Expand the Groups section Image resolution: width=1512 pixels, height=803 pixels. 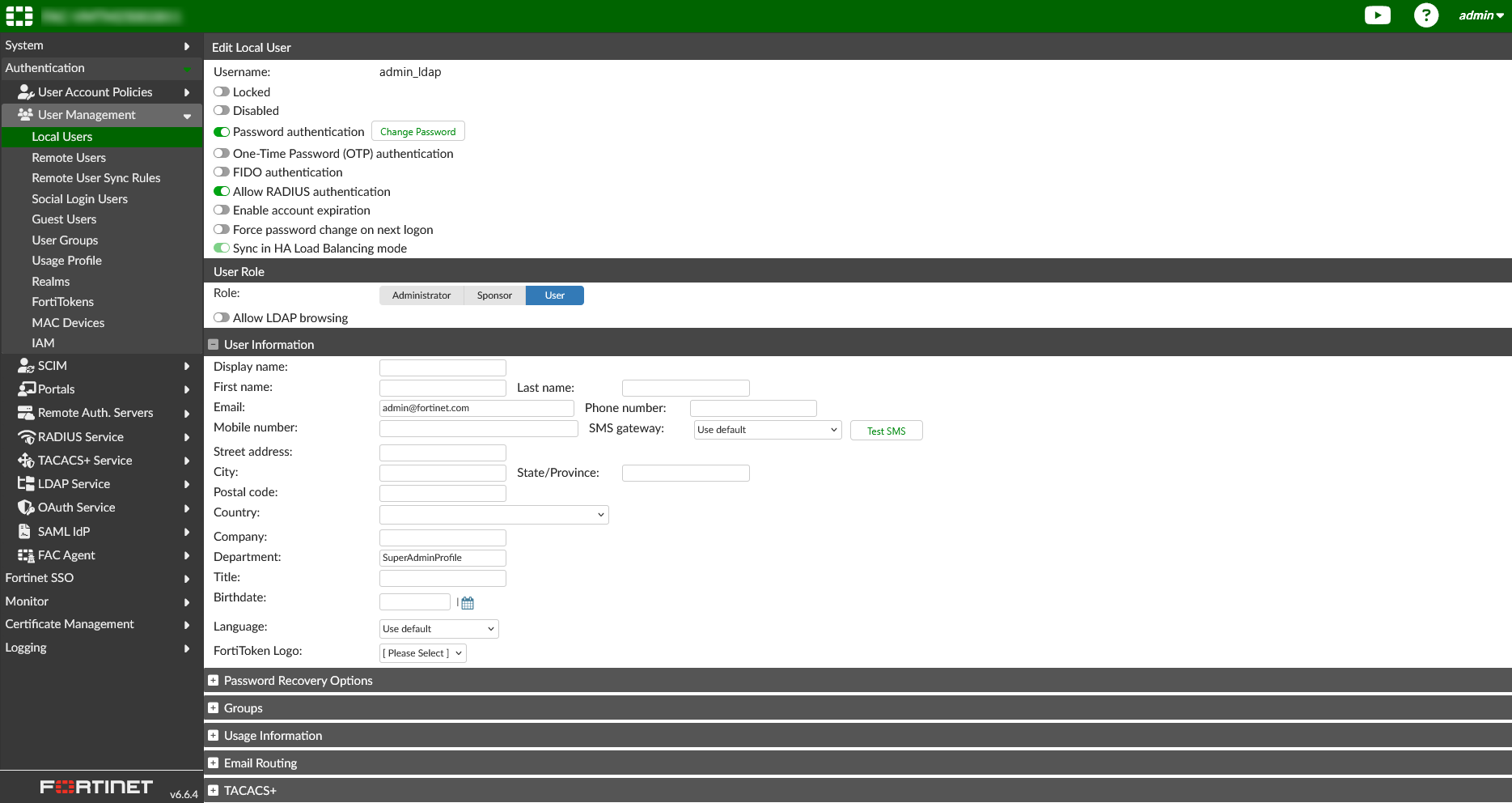coord(214,708)
